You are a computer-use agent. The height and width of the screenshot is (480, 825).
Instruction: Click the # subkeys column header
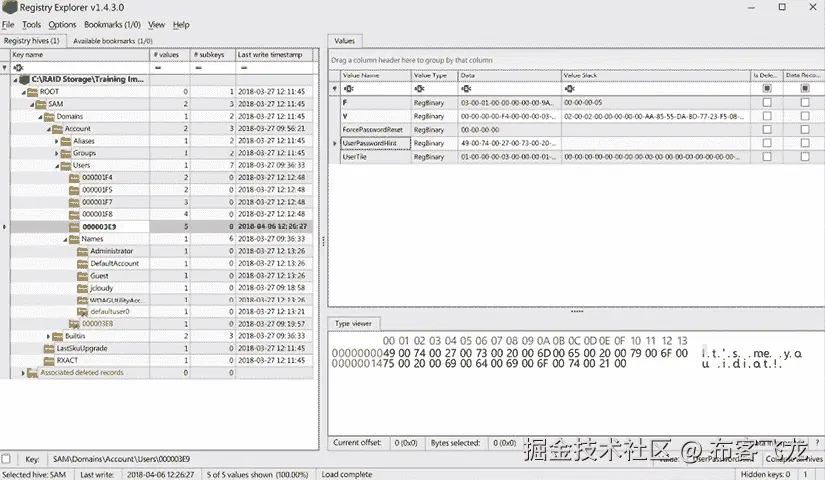(x=213, y=55)
